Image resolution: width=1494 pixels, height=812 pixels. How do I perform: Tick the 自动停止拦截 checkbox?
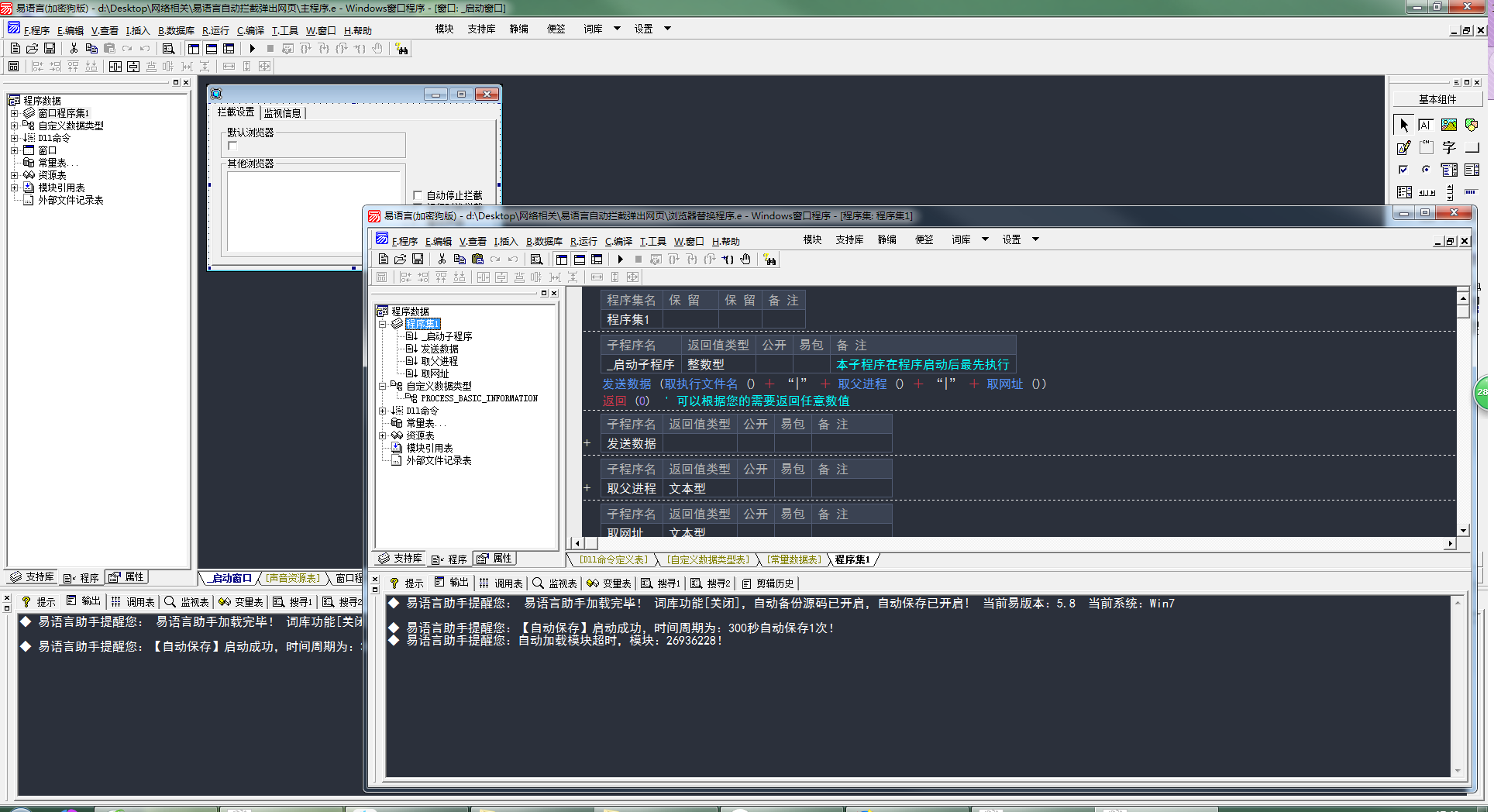click(418, 195)
